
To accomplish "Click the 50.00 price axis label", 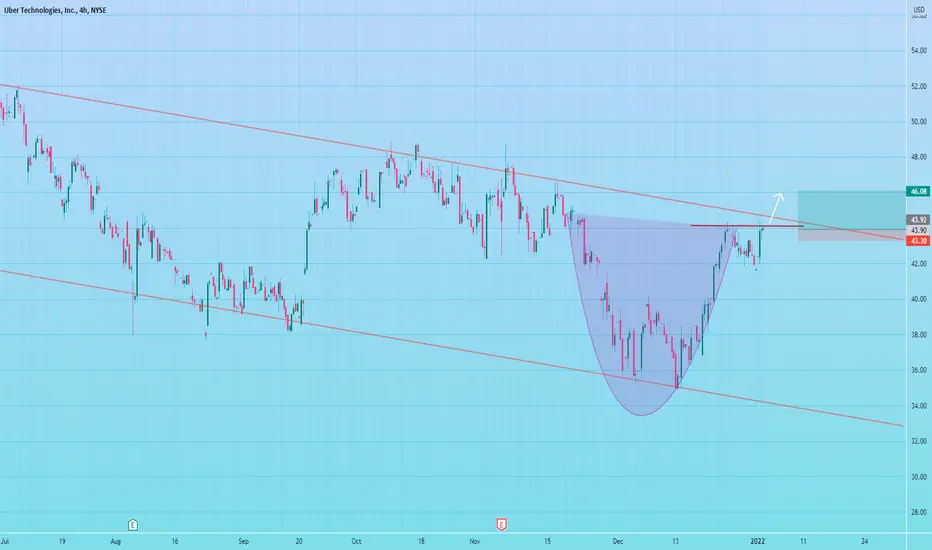I will point(918,122).
